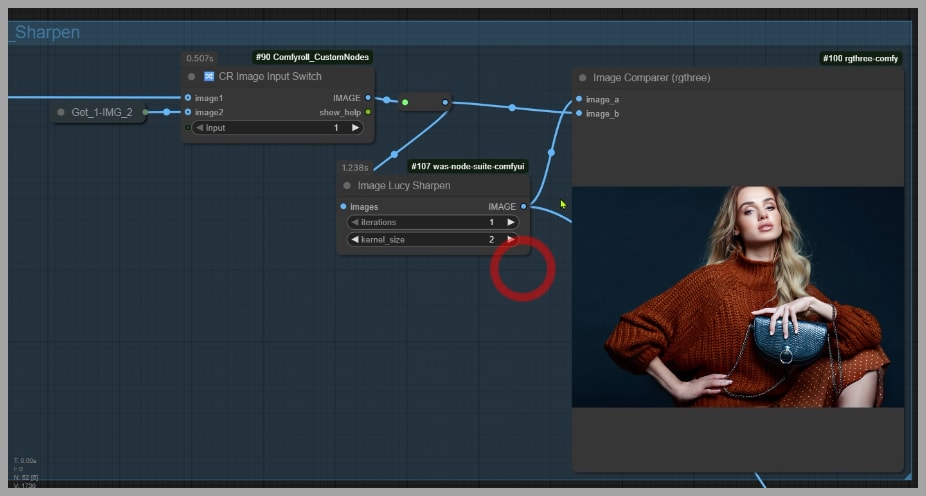The height and width of the screenshot is (496, 926).
Task: Decrease the Input value with left arrow
Action: 199,128
